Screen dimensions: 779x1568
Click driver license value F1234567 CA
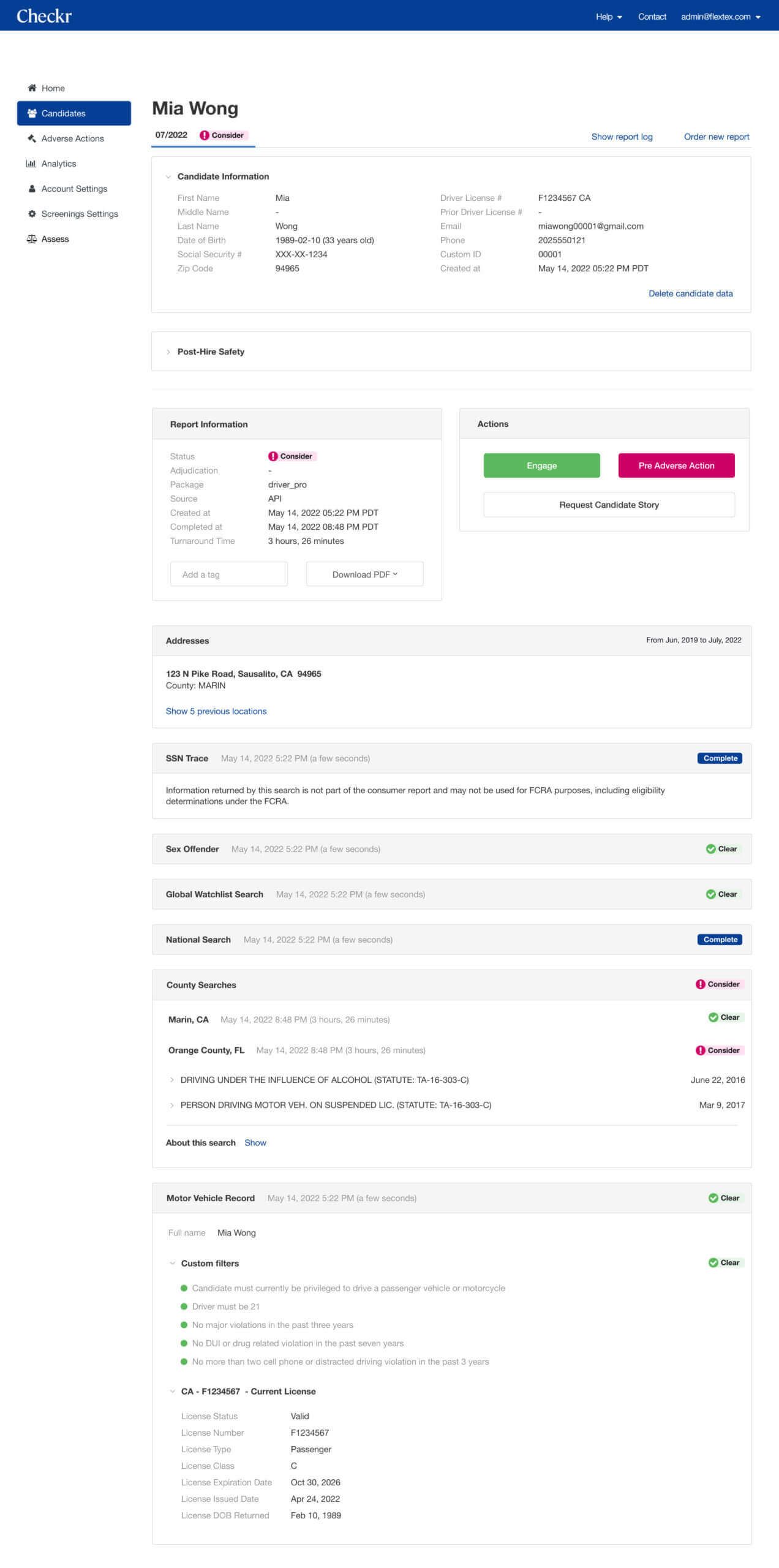[565, 198]
